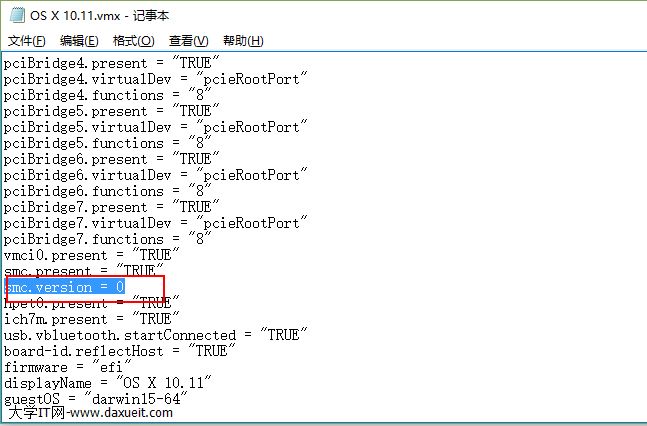
Task: Click the displayName = "OS X 10.11" line
Action: pos(108,383)
